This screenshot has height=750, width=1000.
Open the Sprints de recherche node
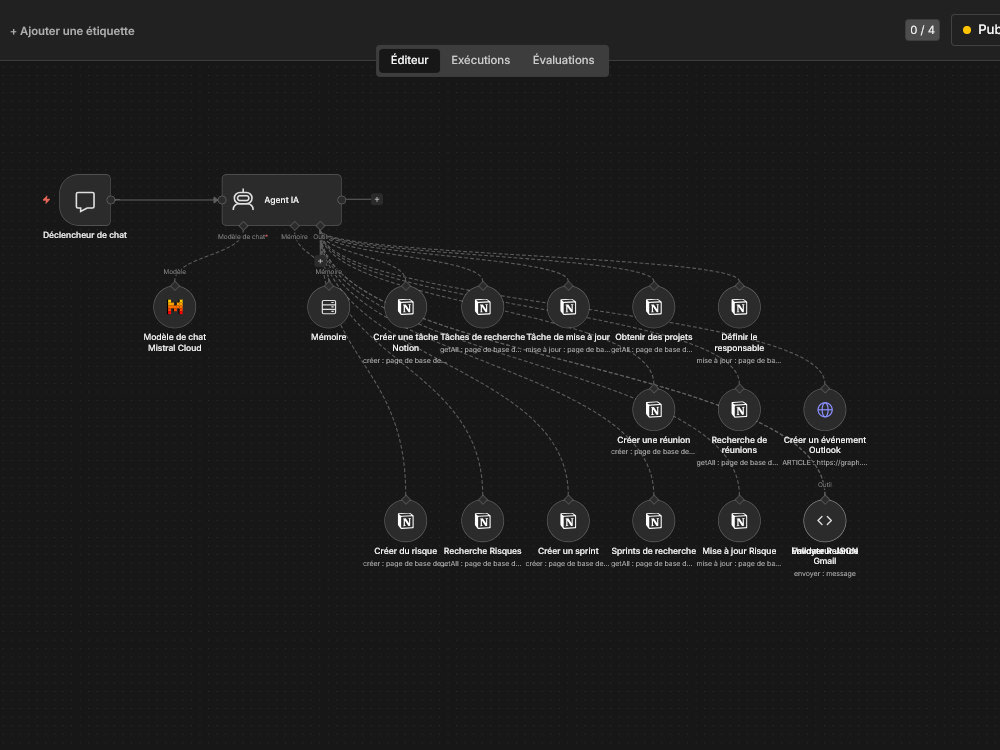(x=654, y=520)
